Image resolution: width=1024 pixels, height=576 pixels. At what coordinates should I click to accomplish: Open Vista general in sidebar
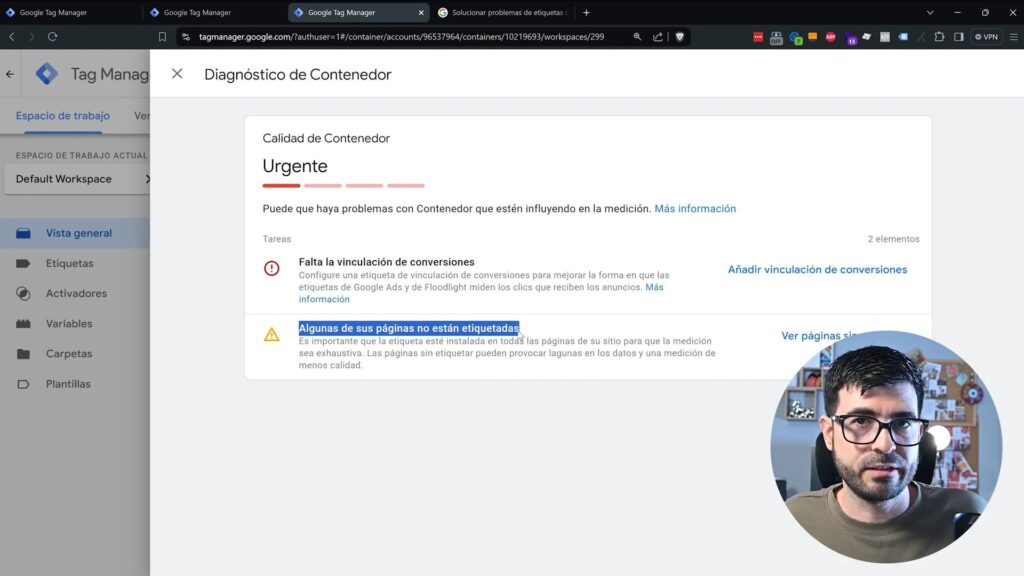tap(75, 233)
